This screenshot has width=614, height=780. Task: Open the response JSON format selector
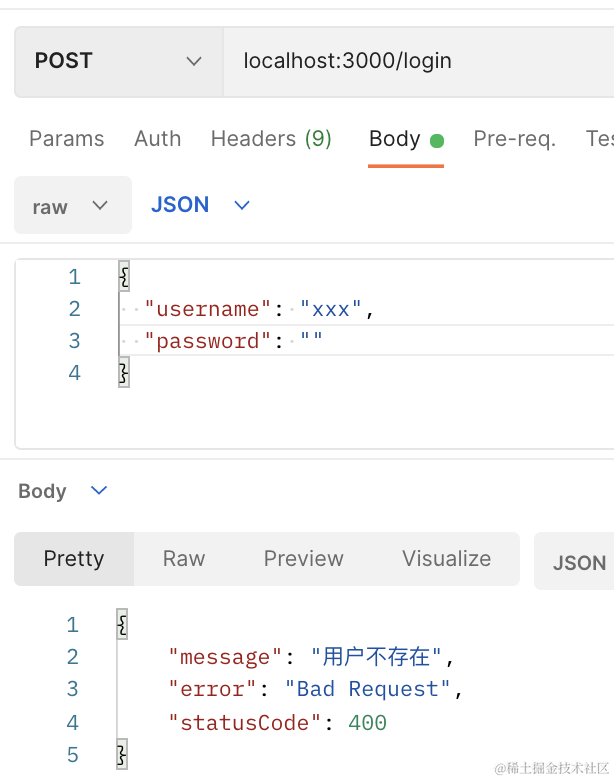coord(574,562)
